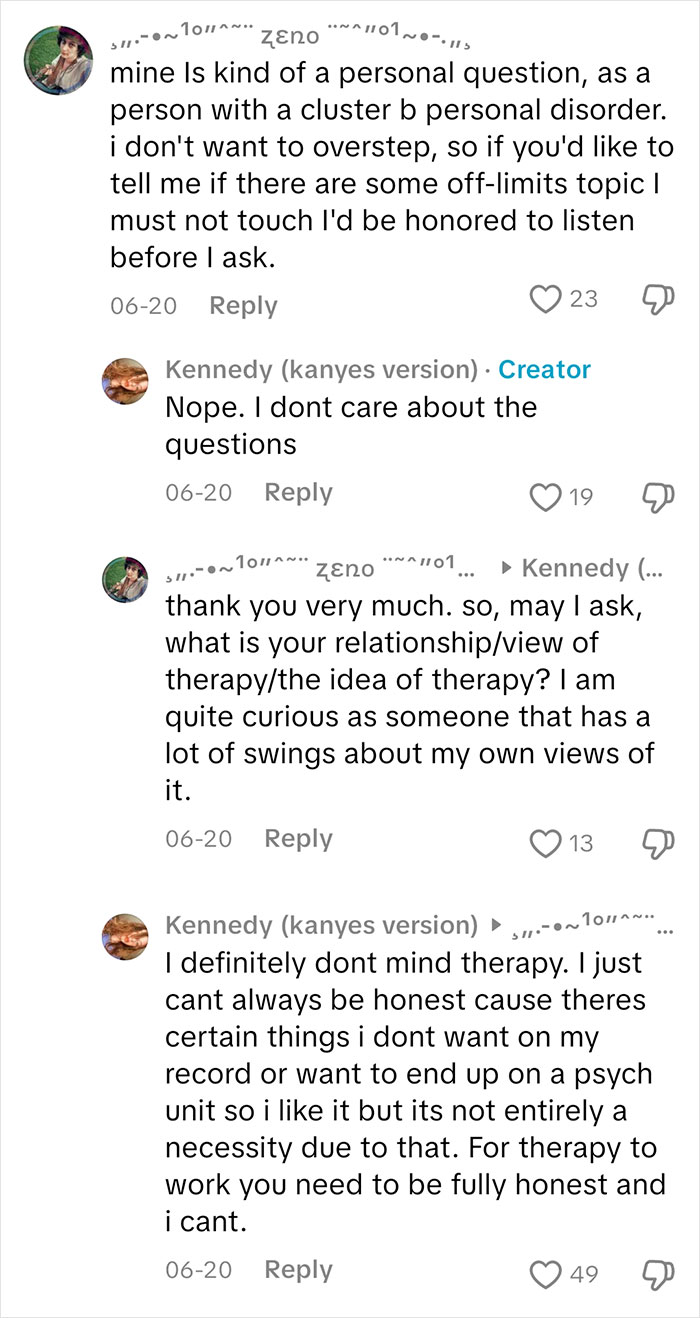700x1318 pixels.
Task: Reply to Kennedy's last comment
Action: [x=297, y=1269]
